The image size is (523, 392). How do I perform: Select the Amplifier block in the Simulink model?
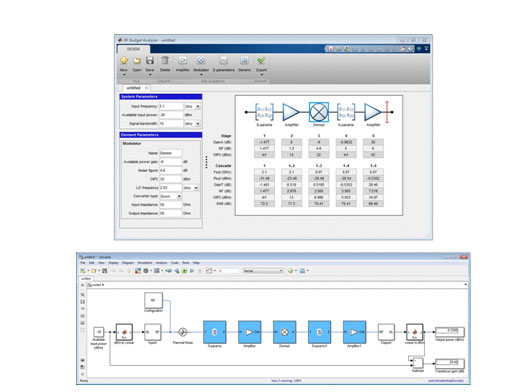click(249, 332)
